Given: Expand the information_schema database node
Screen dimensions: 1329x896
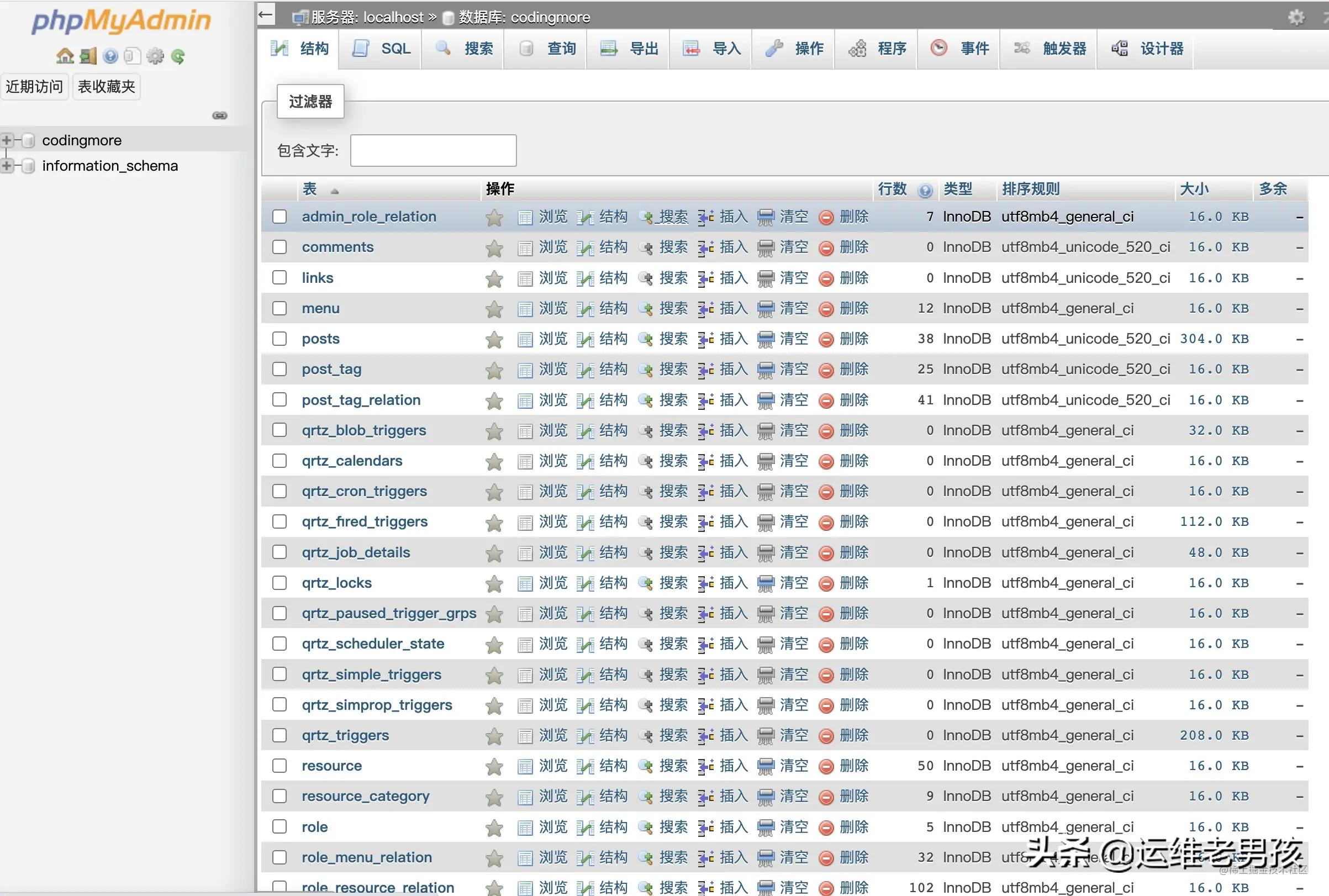Looking at the screenshot, I should point(7,165).
